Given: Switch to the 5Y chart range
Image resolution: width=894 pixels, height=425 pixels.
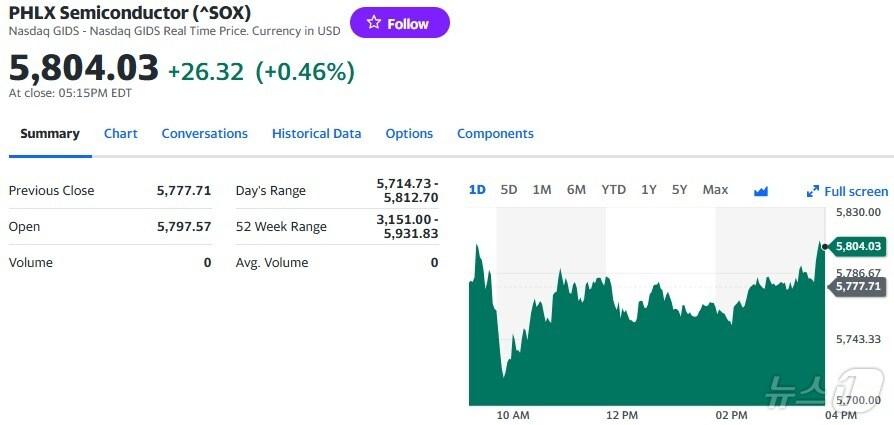Looking at the screenshot, I should pyautogui.click(x=680, y=190).
